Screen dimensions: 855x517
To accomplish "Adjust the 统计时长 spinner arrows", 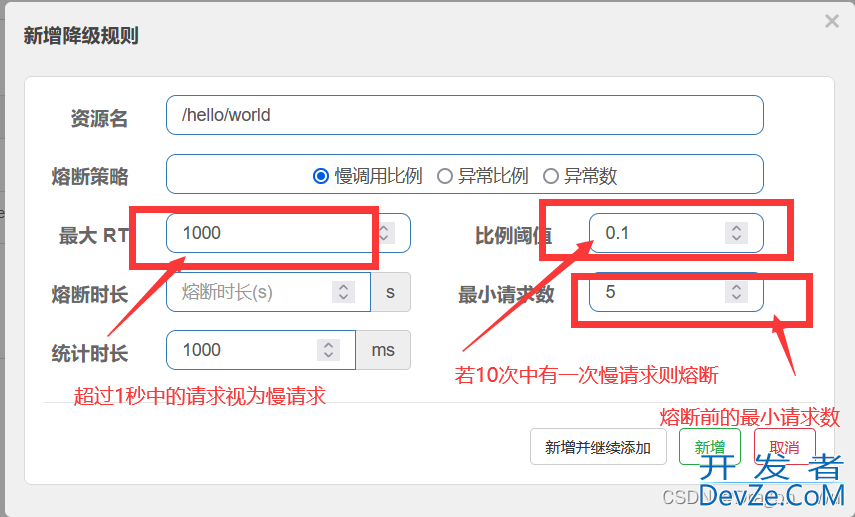I will coord(328,350).
